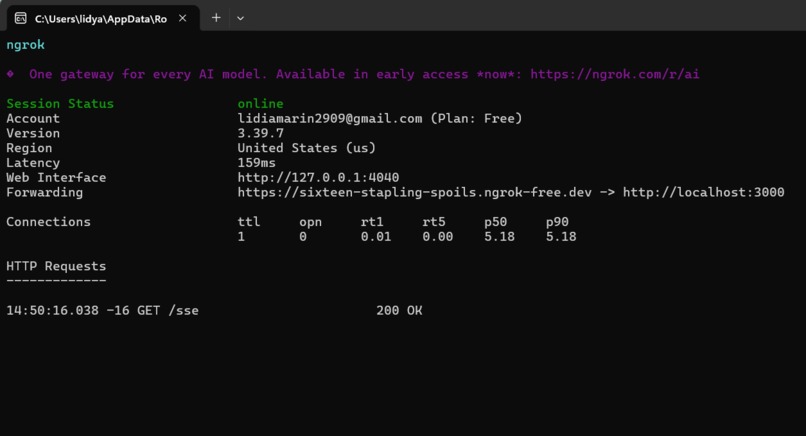806x436 pixels.
Task: Click the region value United States (us)
Action: 306,148
